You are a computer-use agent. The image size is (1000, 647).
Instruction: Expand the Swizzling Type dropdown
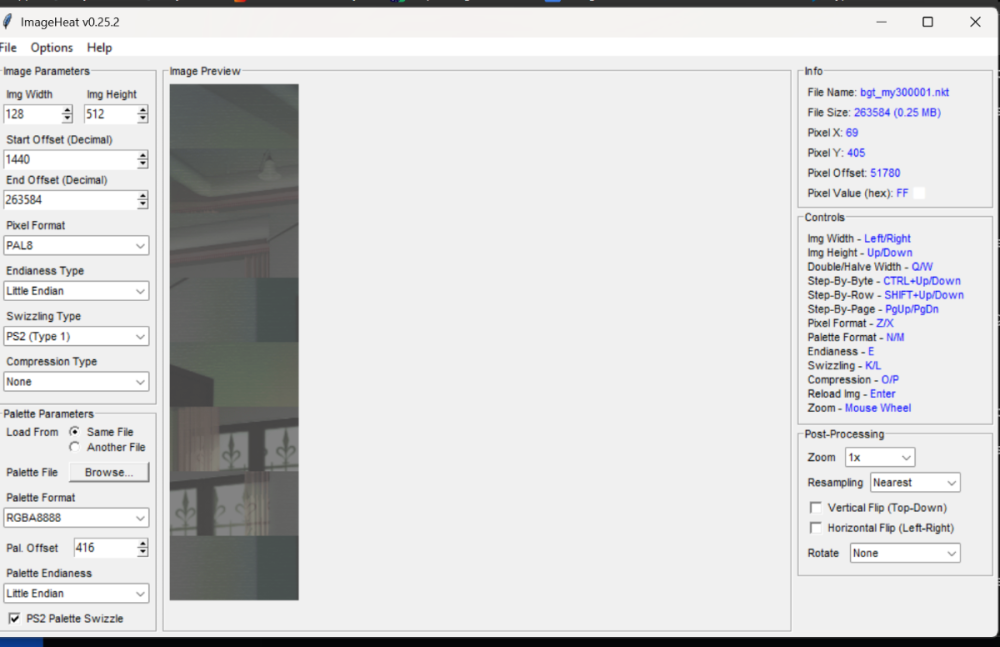pos(76,336)
